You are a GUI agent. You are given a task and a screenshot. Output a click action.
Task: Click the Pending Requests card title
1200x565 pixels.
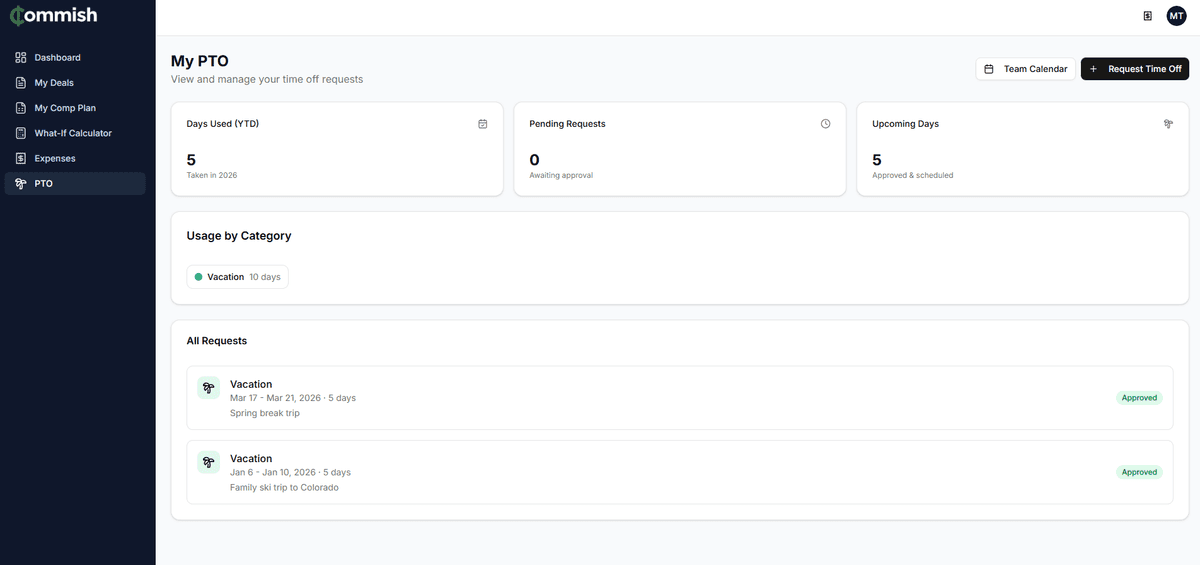(x=567, y=124)
